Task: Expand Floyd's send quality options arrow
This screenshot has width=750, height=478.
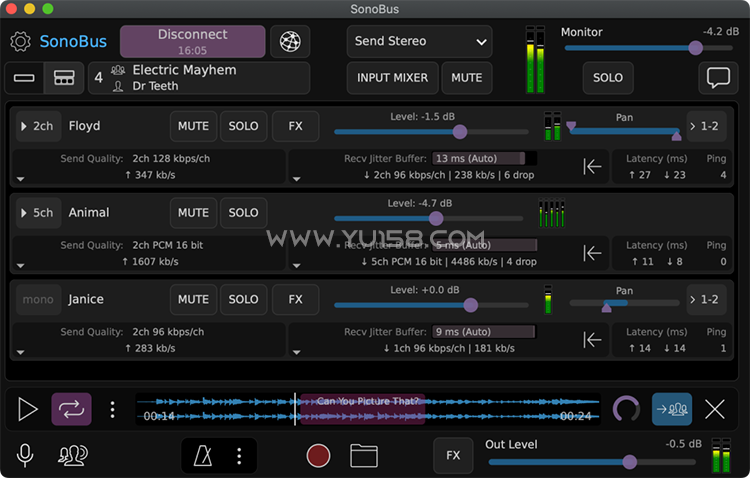Action: tap(21, 179)
